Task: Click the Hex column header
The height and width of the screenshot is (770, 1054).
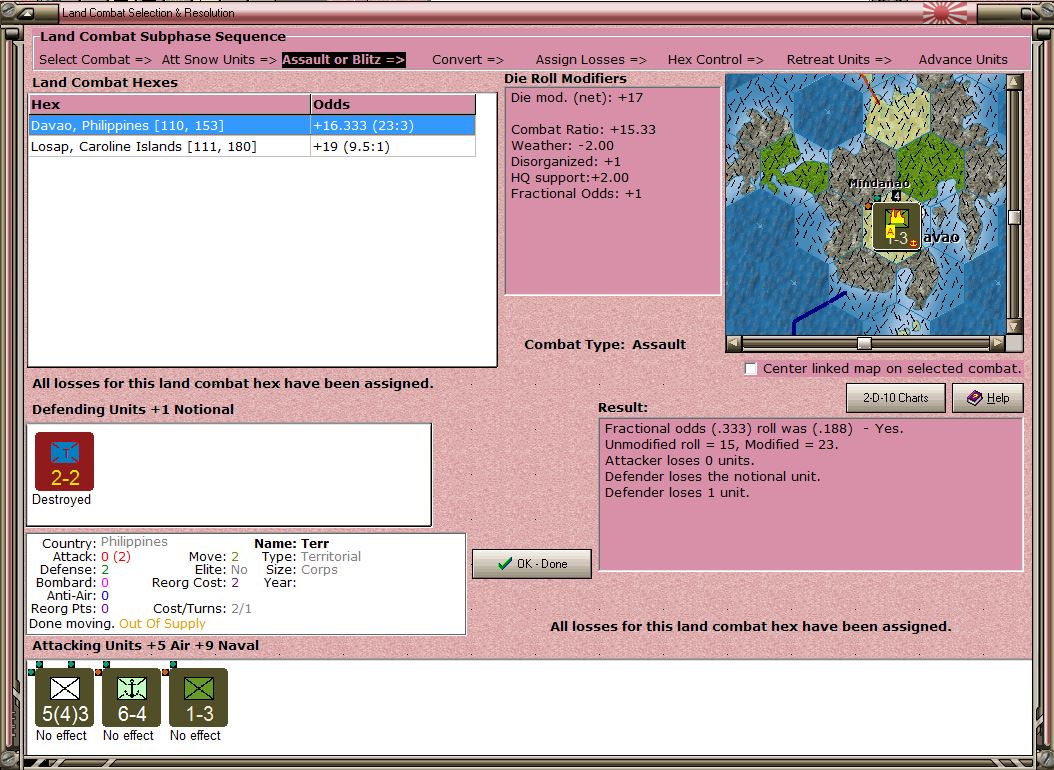Action: click(x=170, y=104)
